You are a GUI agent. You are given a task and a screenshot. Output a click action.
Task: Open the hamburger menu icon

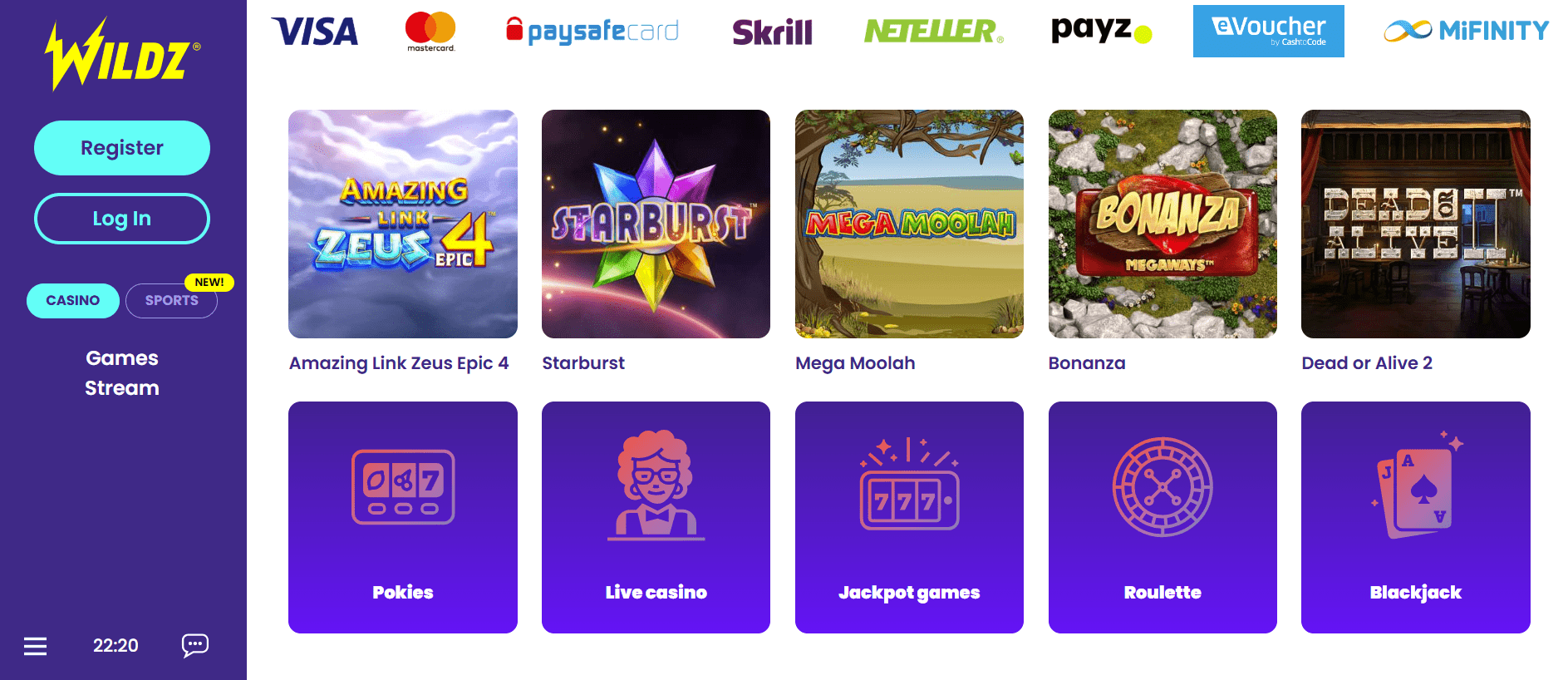(35, 646)
